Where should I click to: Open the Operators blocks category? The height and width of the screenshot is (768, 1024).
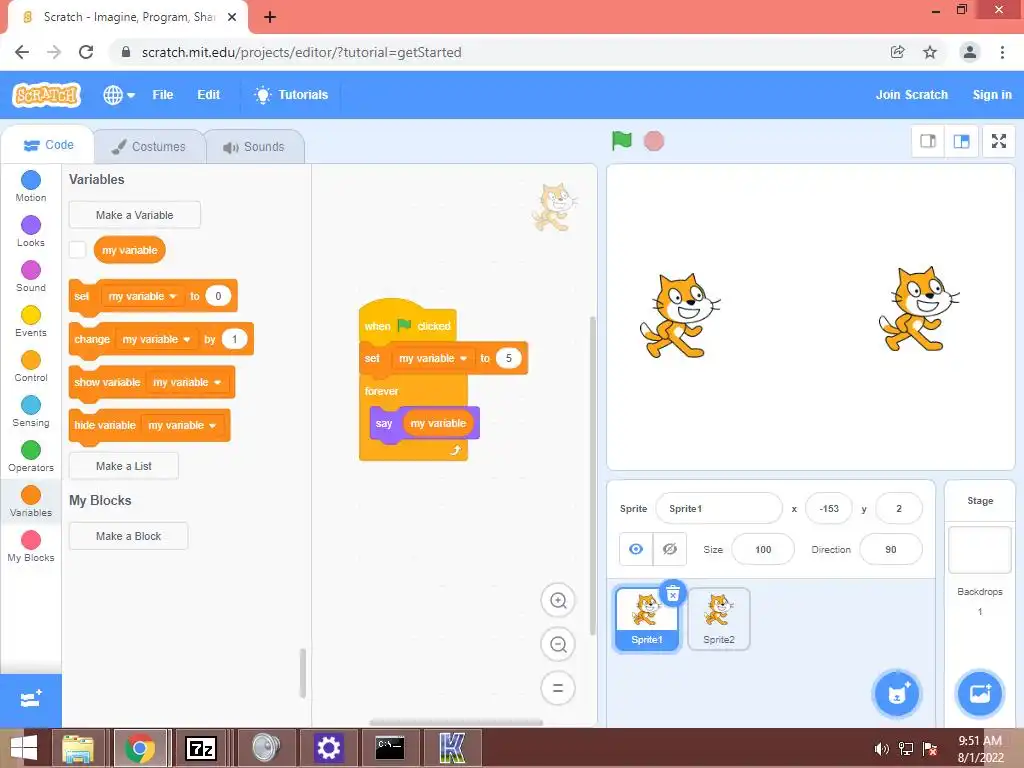[x=31, y=456]
